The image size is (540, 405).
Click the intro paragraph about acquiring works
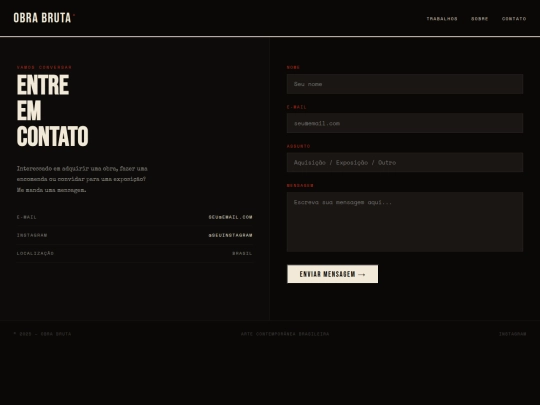pos(82,179)
